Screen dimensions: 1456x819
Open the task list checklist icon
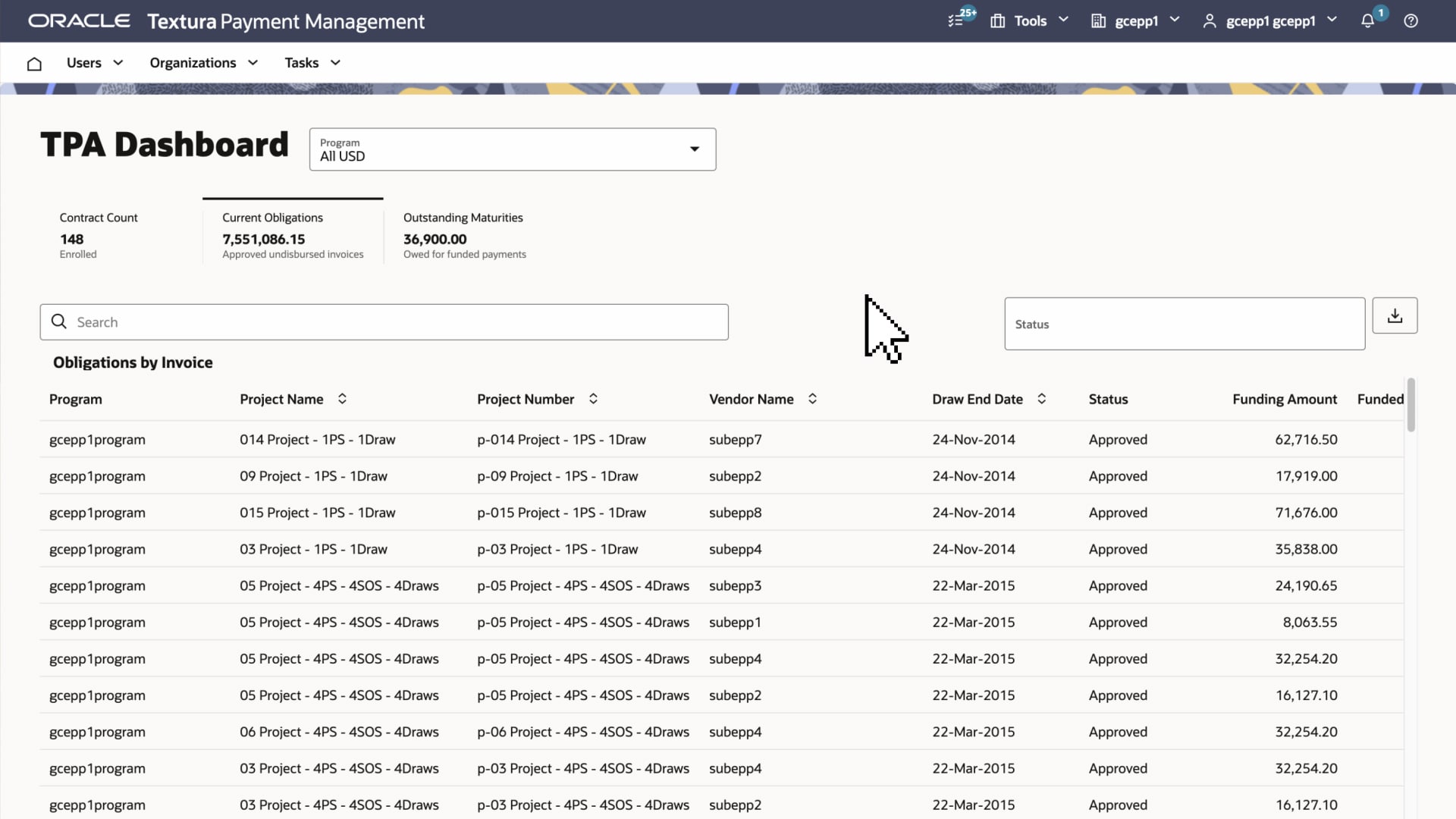[x=956, y=20]
